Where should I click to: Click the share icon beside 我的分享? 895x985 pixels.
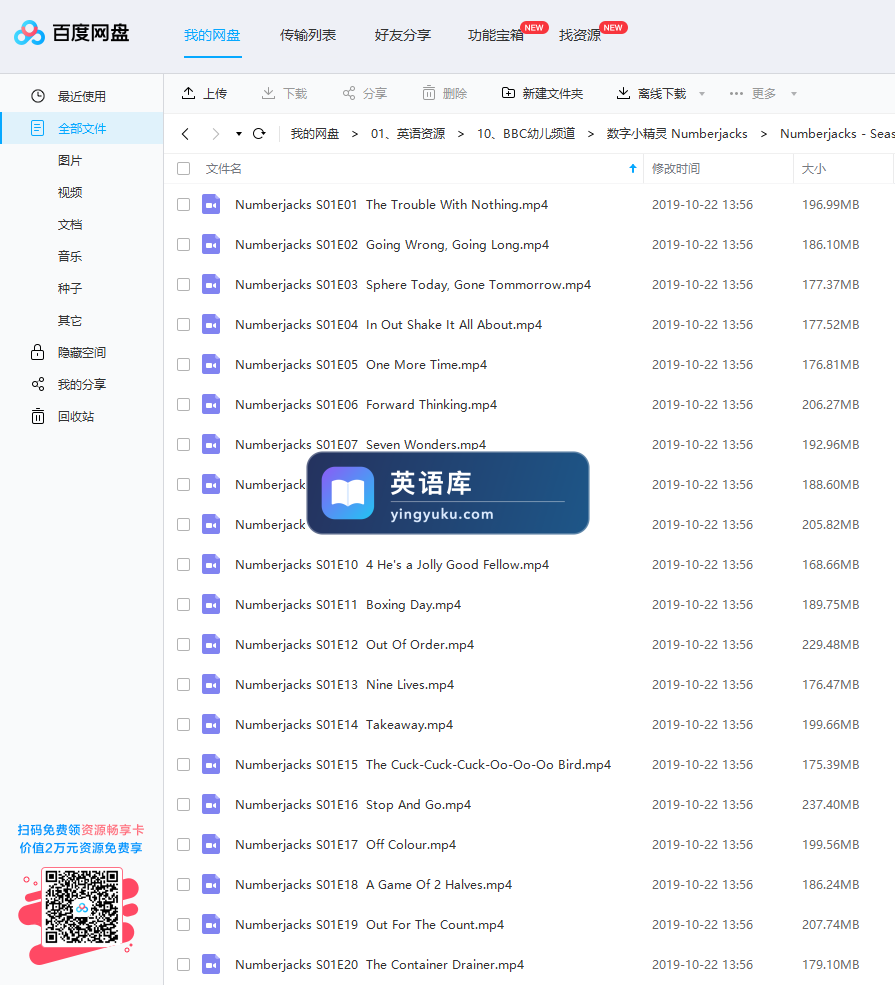tap(38, 384)
